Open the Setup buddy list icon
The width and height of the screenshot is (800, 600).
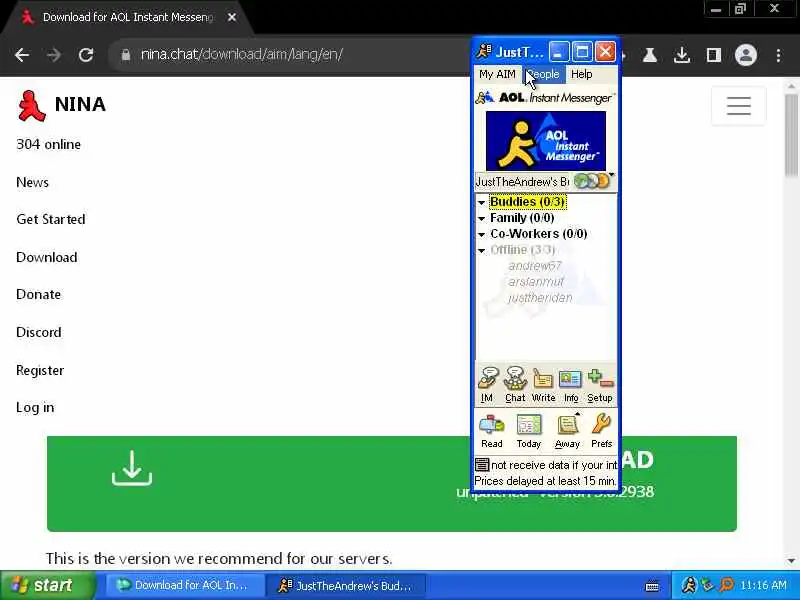(600, 385)
